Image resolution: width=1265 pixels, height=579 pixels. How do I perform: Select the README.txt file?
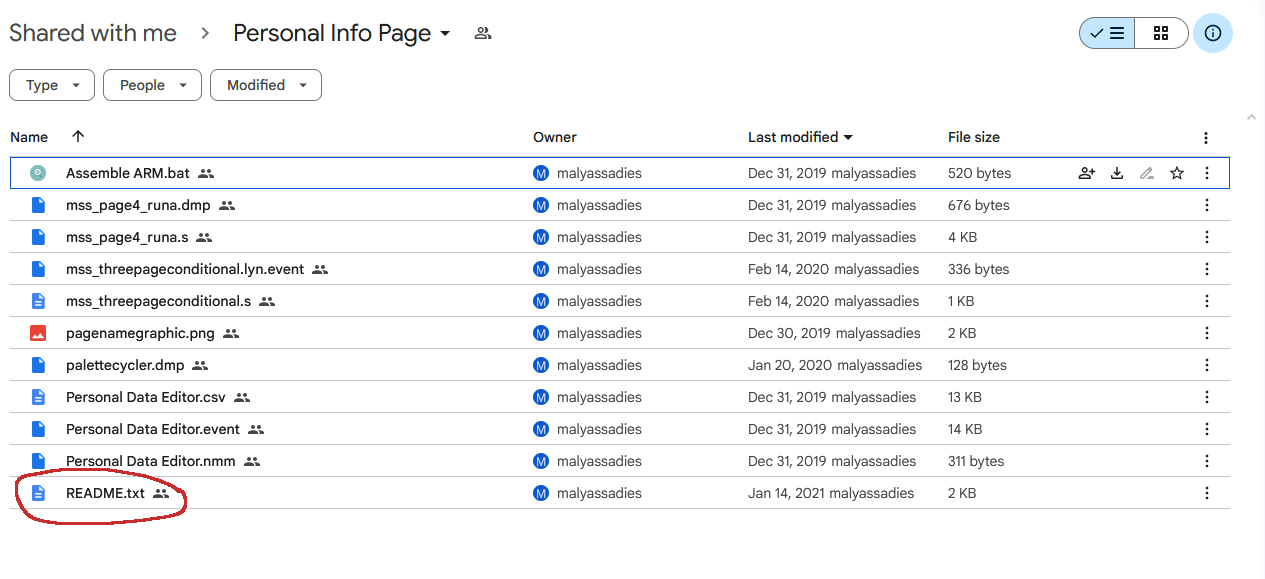point(620,493)
